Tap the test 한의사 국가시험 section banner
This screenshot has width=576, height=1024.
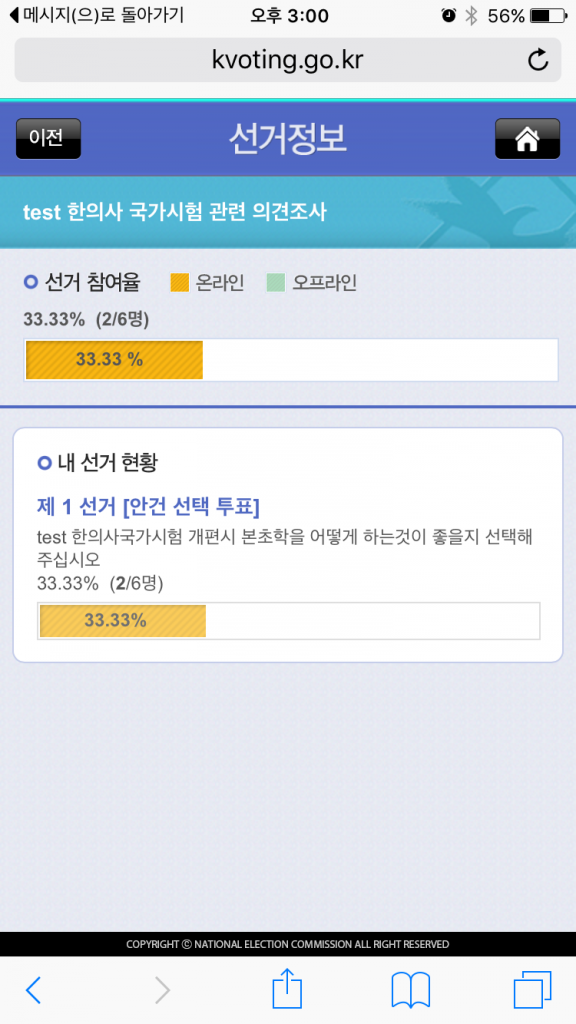point(288,212)
